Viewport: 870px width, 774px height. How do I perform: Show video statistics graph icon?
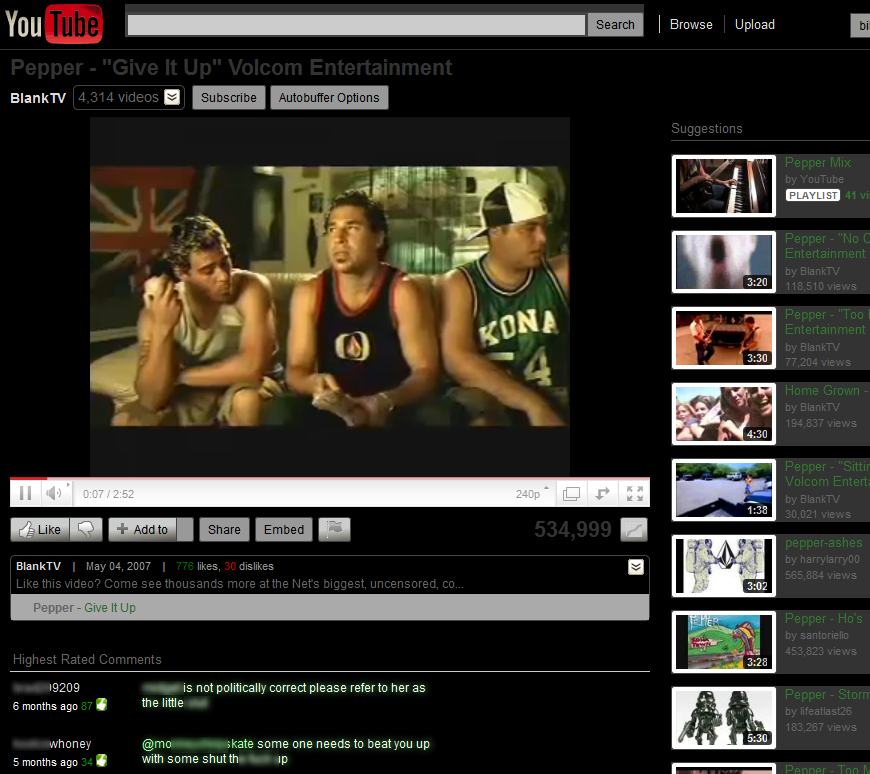tap(634, 530)
